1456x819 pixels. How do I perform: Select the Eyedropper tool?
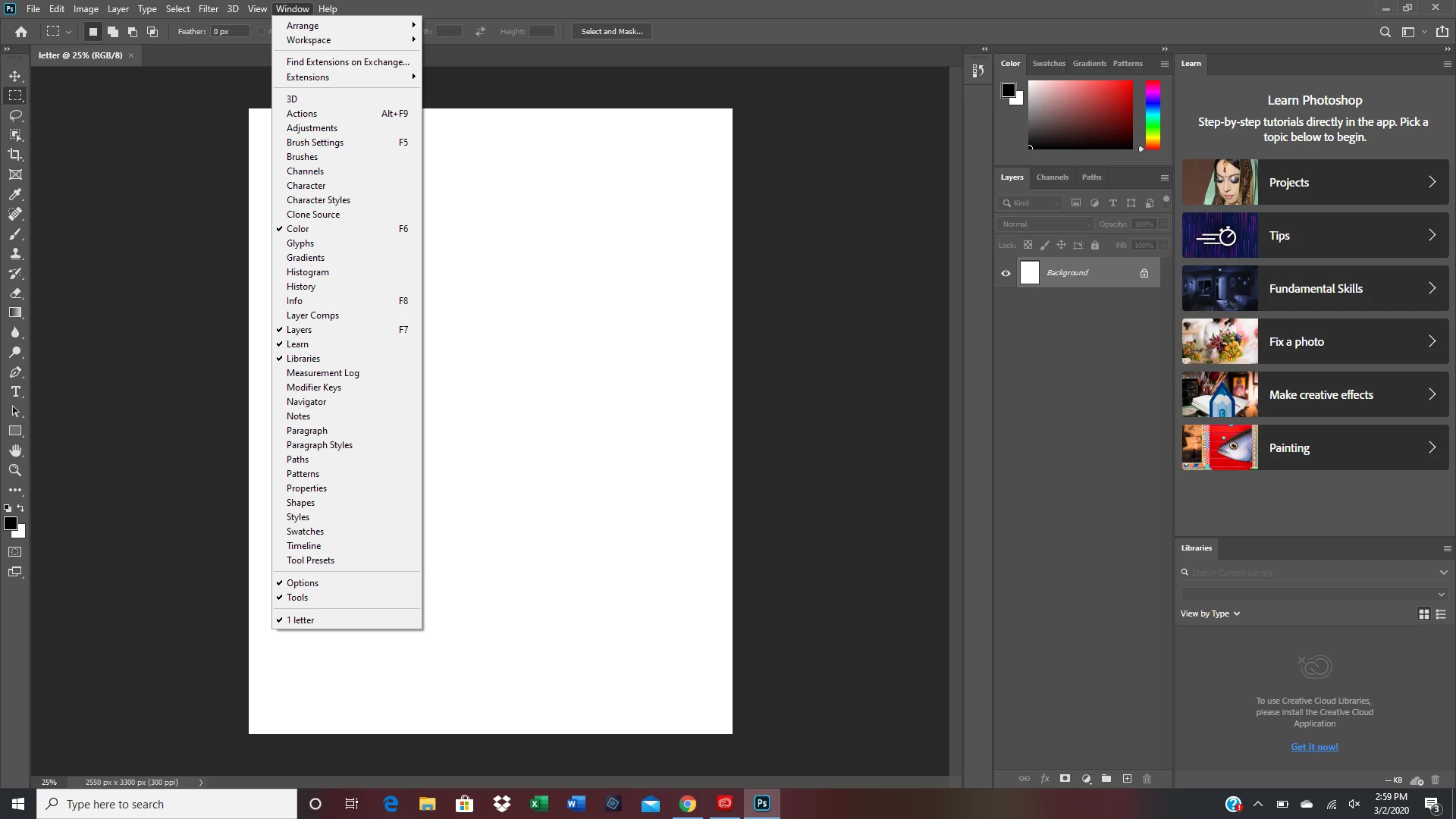click(x=15, y=194)
